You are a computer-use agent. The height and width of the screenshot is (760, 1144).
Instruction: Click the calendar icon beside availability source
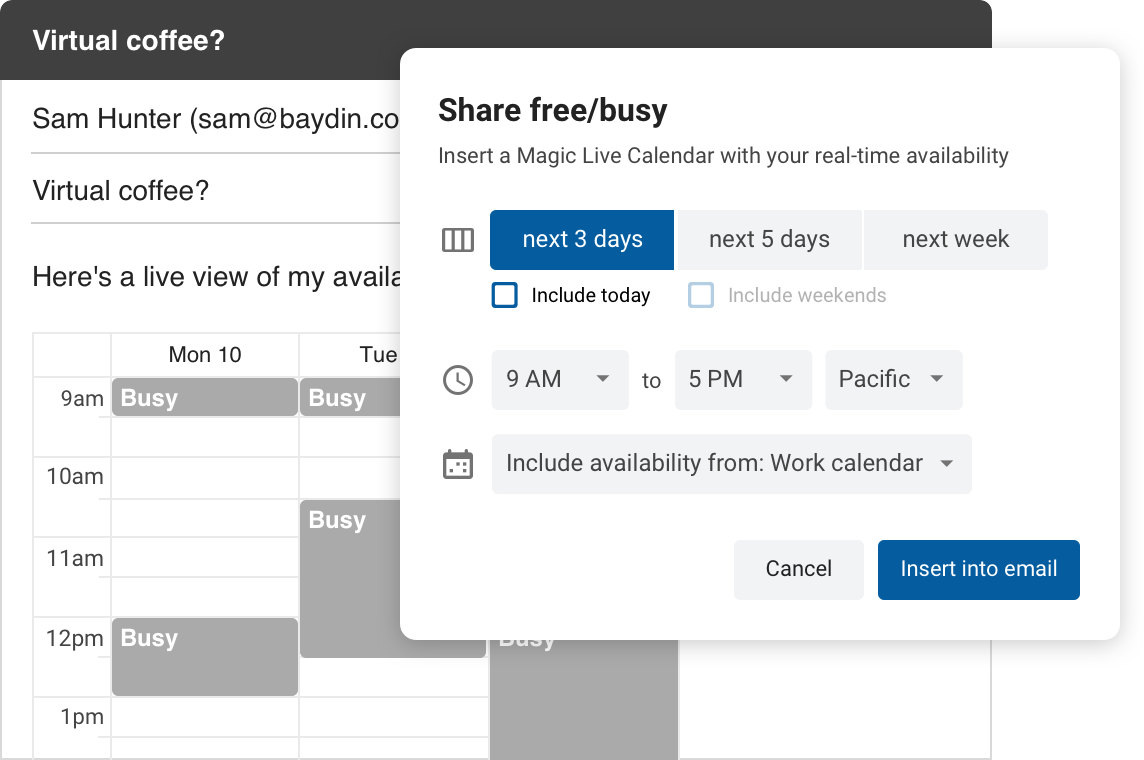point(458,463)
